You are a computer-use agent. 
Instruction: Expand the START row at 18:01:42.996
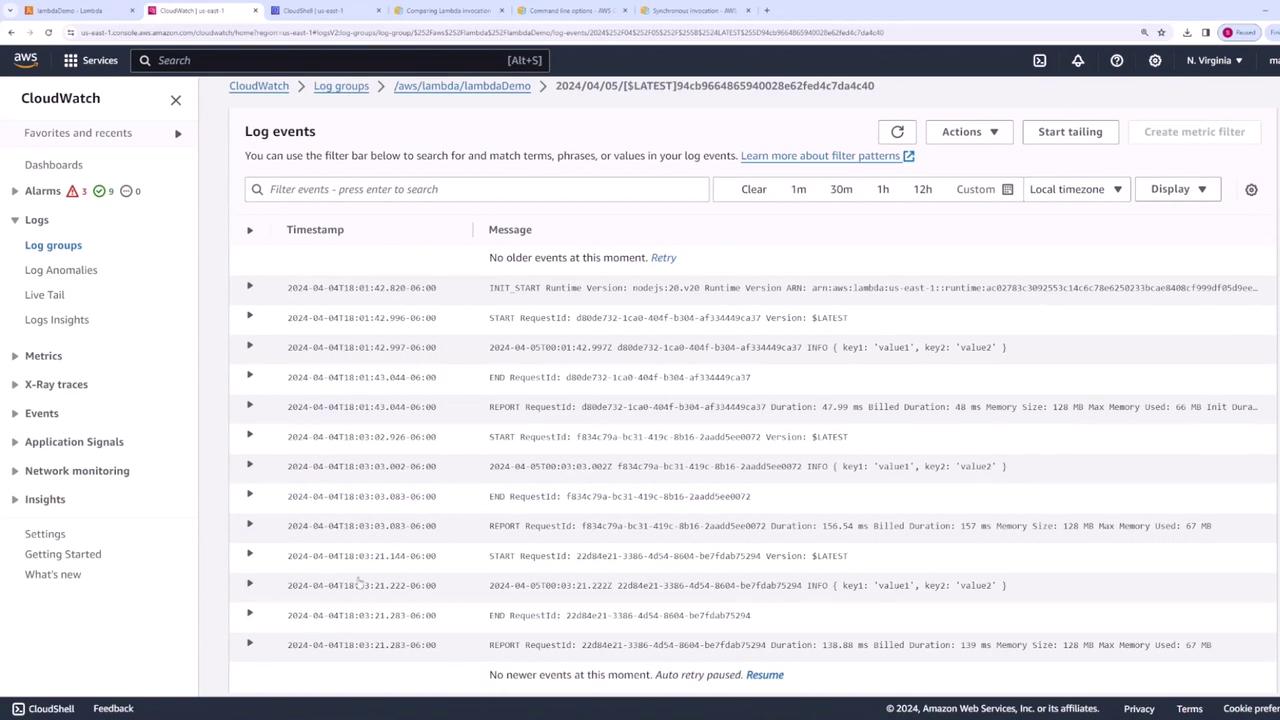[250, 316]
